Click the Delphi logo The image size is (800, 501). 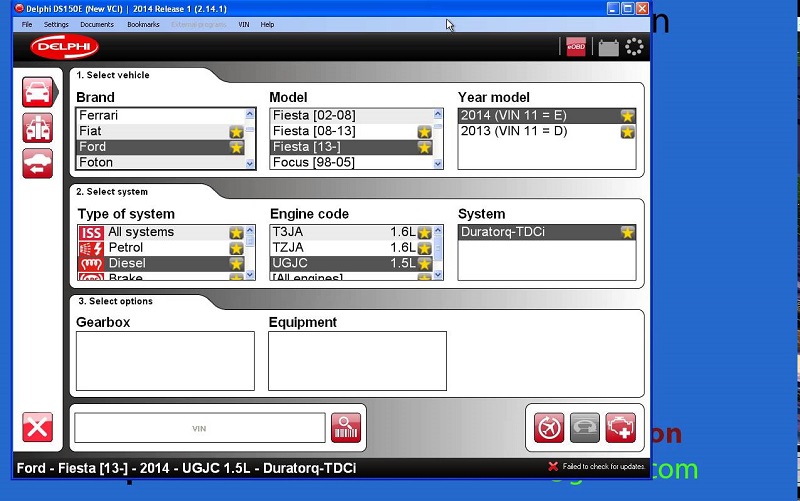tap(64, 47)
